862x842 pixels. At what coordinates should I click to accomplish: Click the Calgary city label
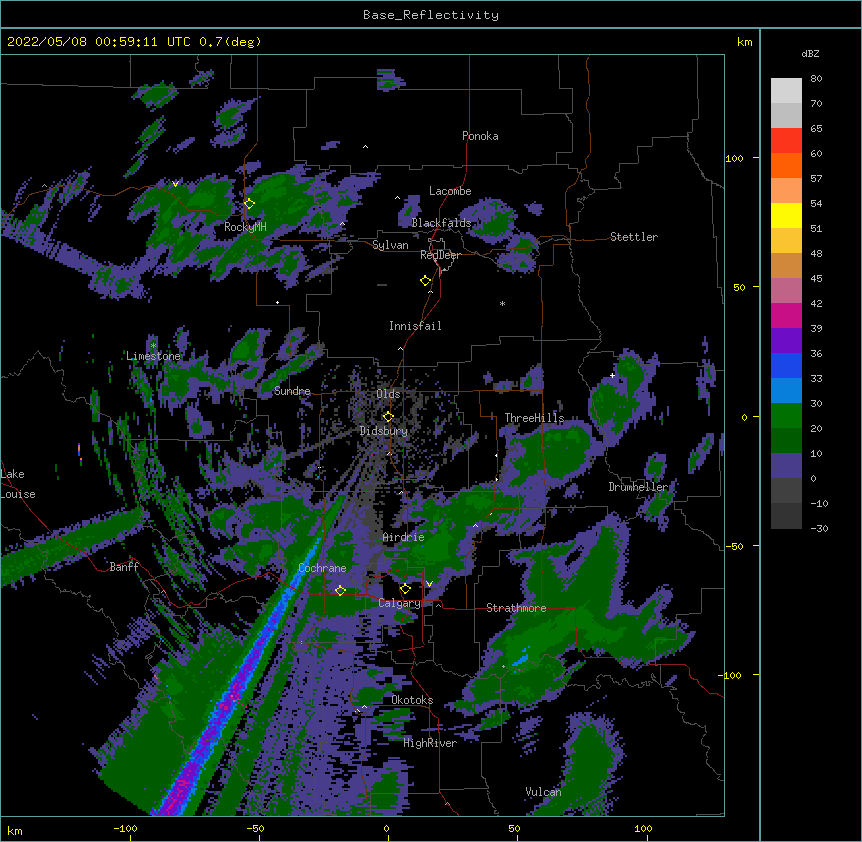click(x=399, y=603)
